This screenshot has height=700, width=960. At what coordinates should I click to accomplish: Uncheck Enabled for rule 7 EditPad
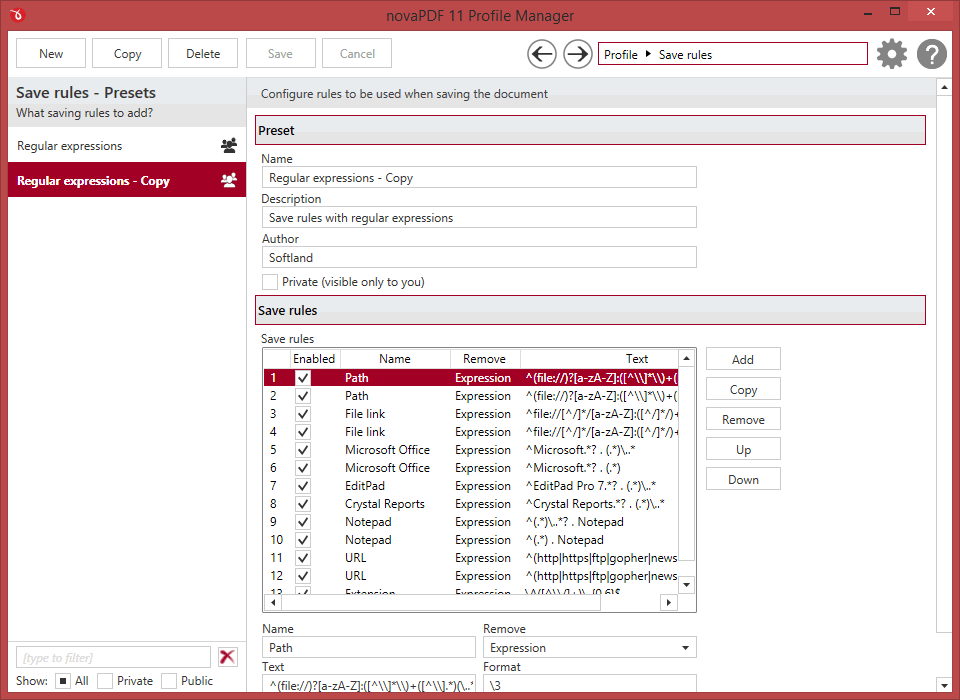pos(302,486)
